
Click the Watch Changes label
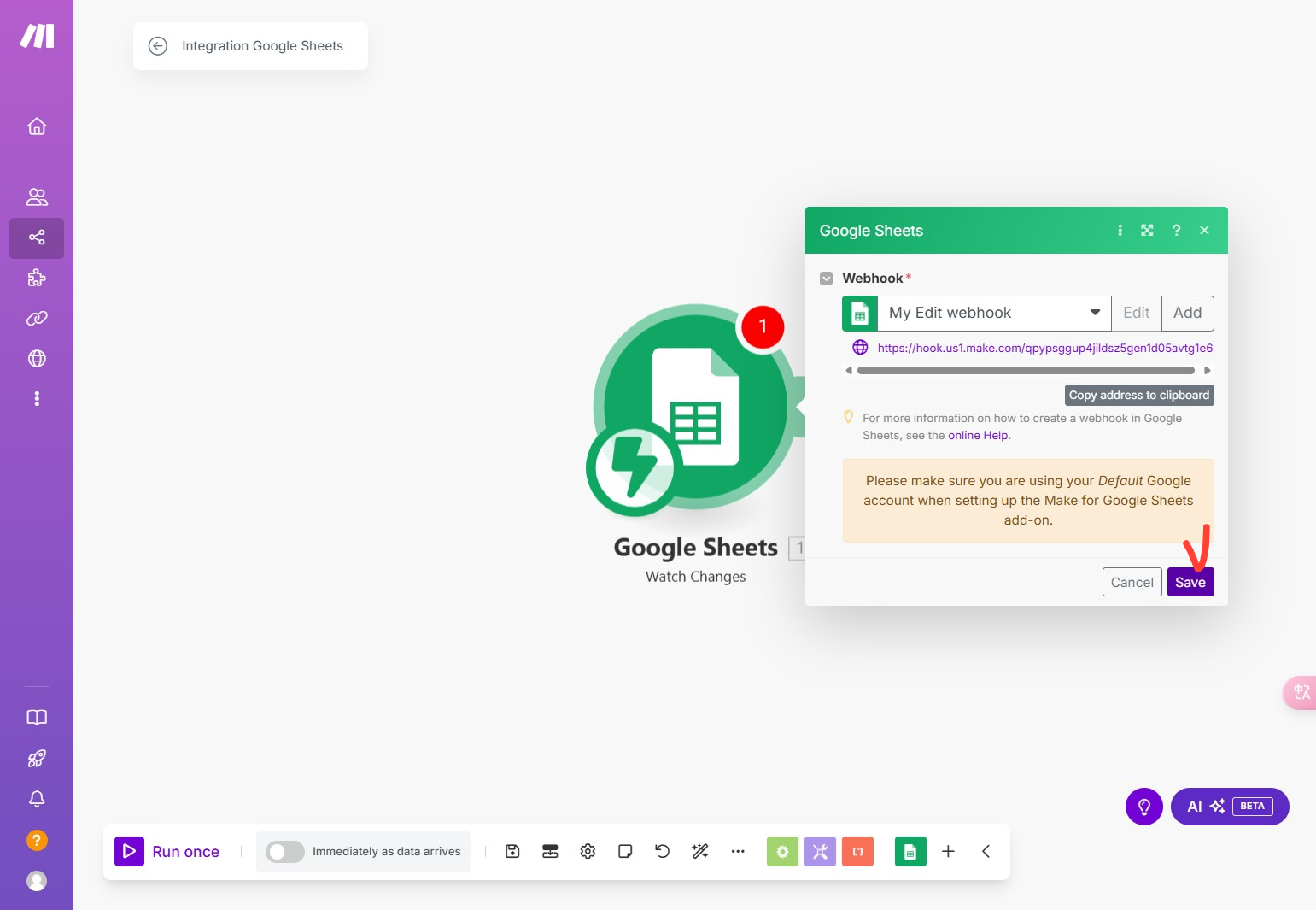pos(695,577)
